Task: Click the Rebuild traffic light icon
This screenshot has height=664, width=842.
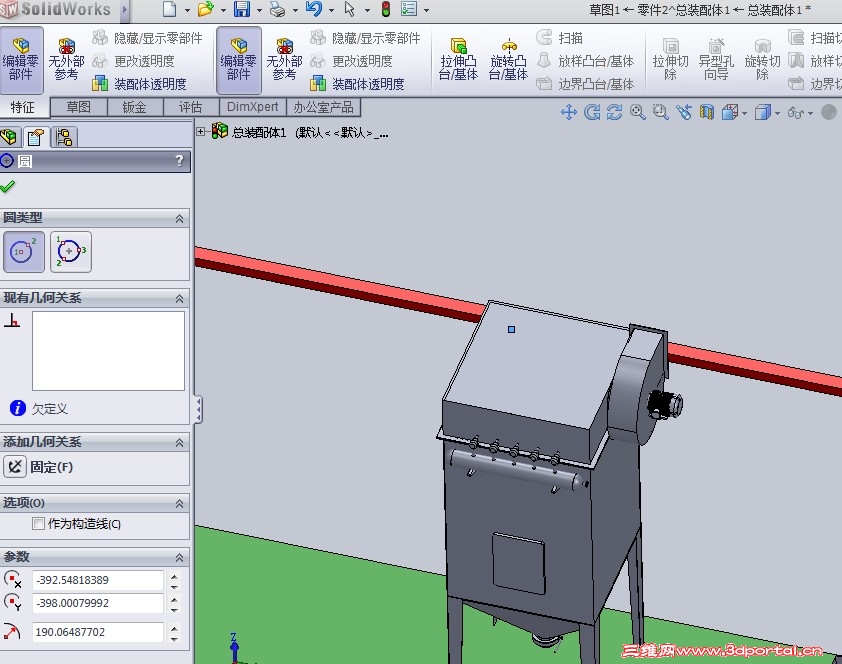Action: point(386,9)
